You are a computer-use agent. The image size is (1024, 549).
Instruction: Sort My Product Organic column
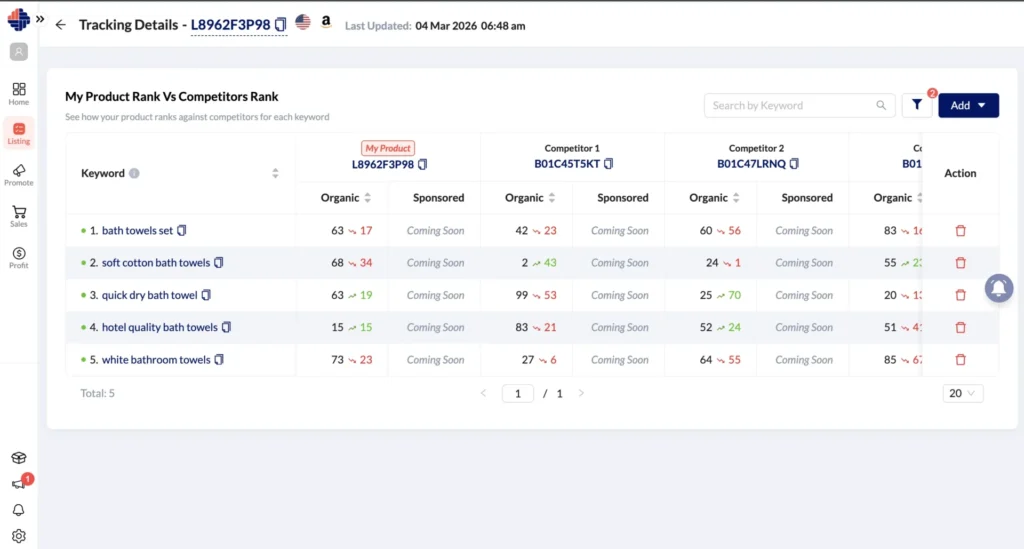coord(367,198)
